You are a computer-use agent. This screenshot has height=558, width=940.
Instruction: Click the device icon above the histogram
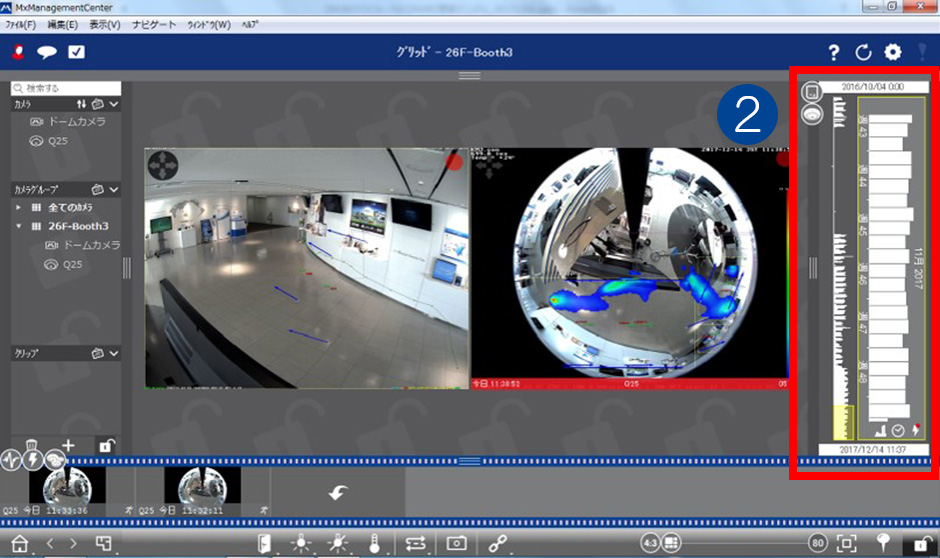click(x=812, y=92)
